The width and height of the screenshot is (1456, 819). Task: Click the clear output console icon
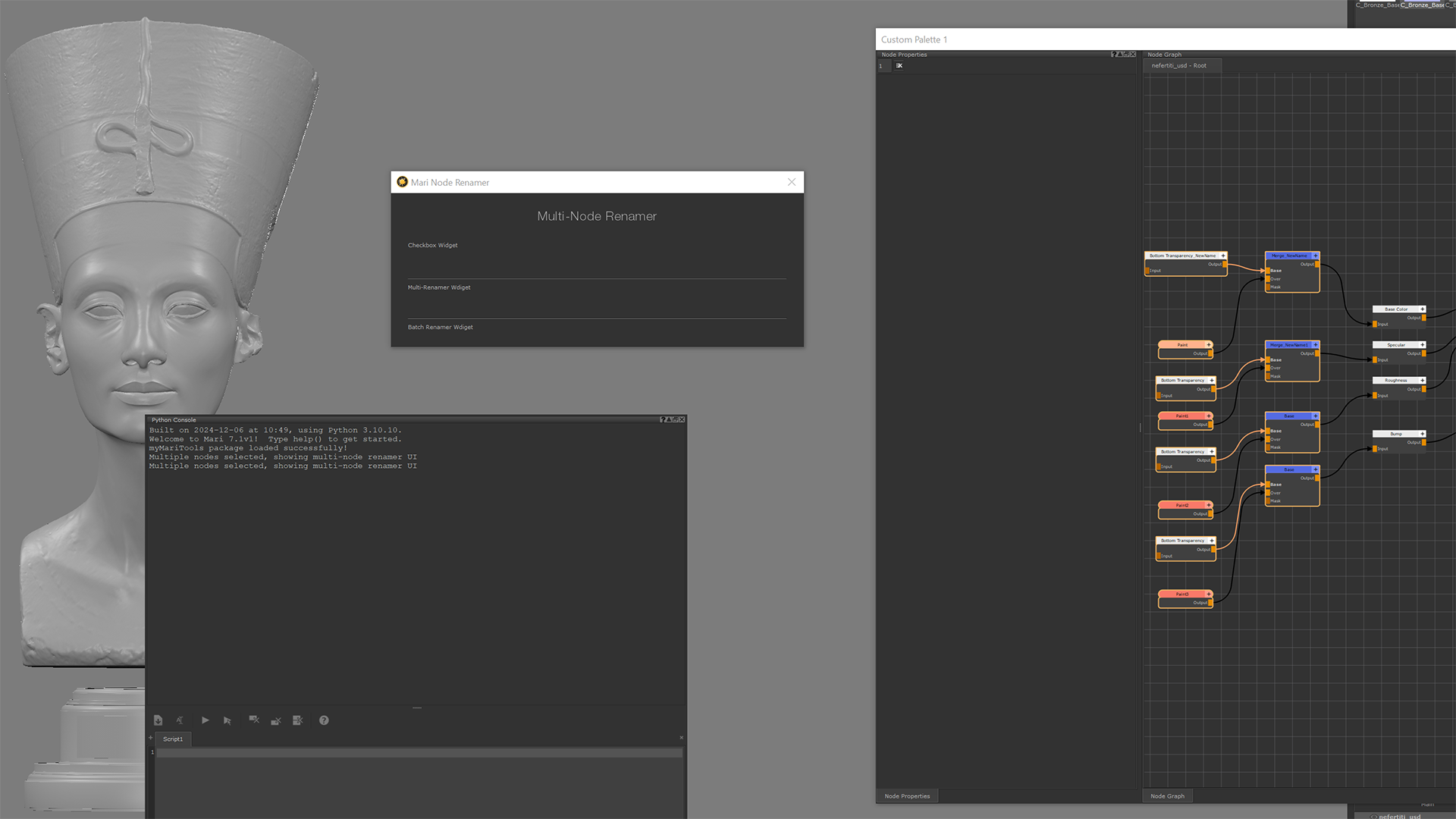coord(276,720)
